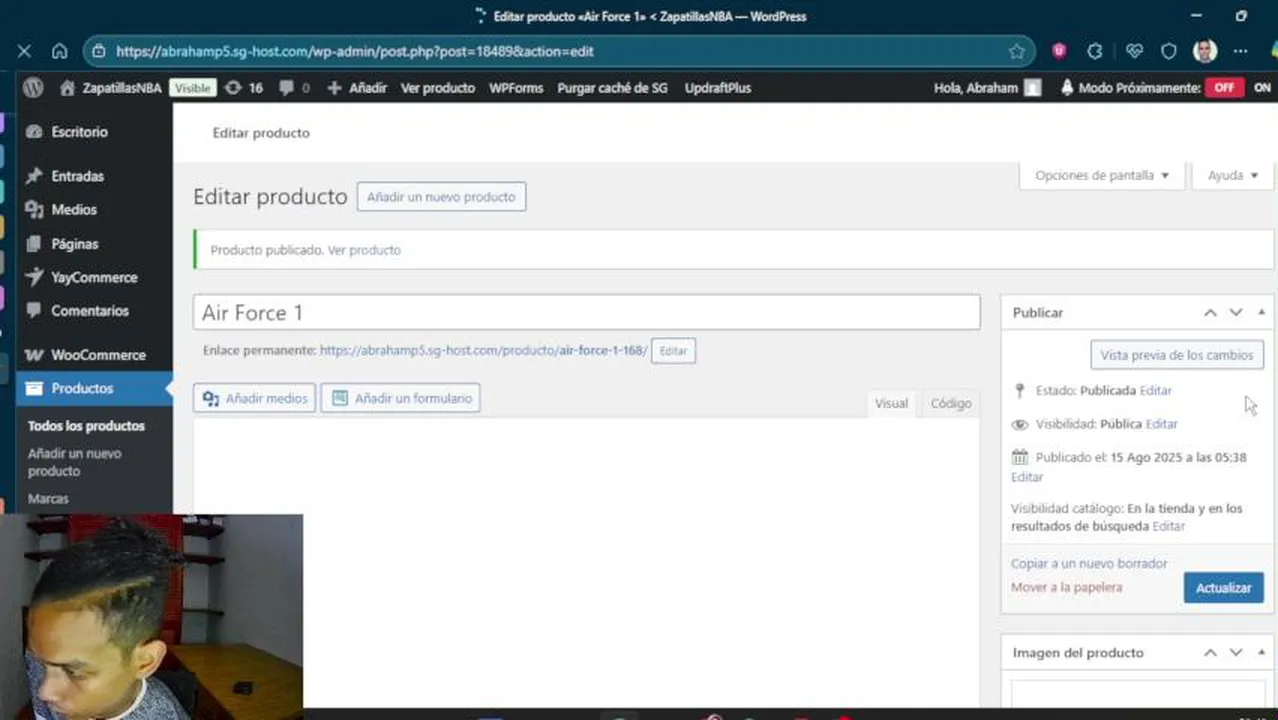Screen dimensions: 1278x720
Task: Stop page loading with the X button
Action: pyautogui.click(x=24, y=51)
